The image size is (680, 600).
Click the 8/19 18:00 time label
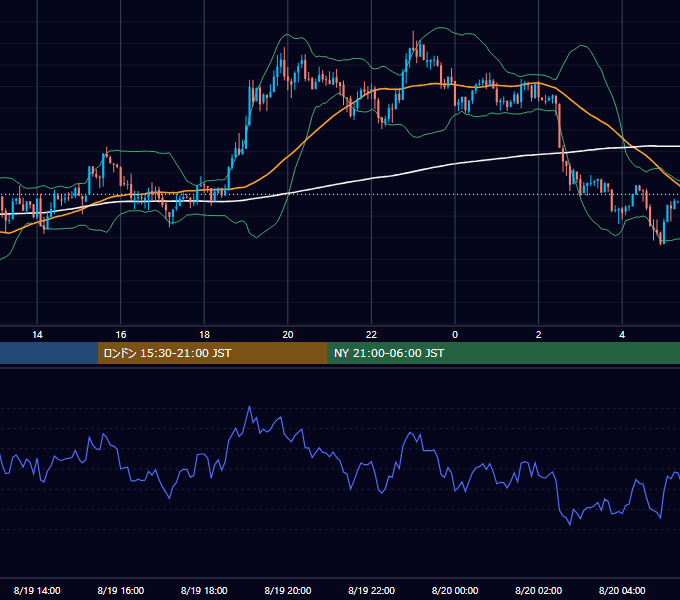[204, 590]
